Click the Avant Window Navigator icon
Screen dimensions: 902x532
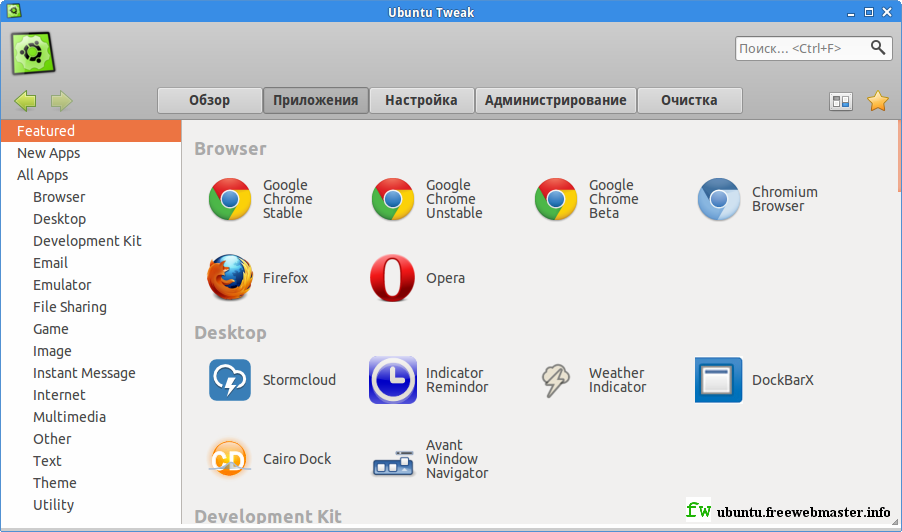coord(393,463)
